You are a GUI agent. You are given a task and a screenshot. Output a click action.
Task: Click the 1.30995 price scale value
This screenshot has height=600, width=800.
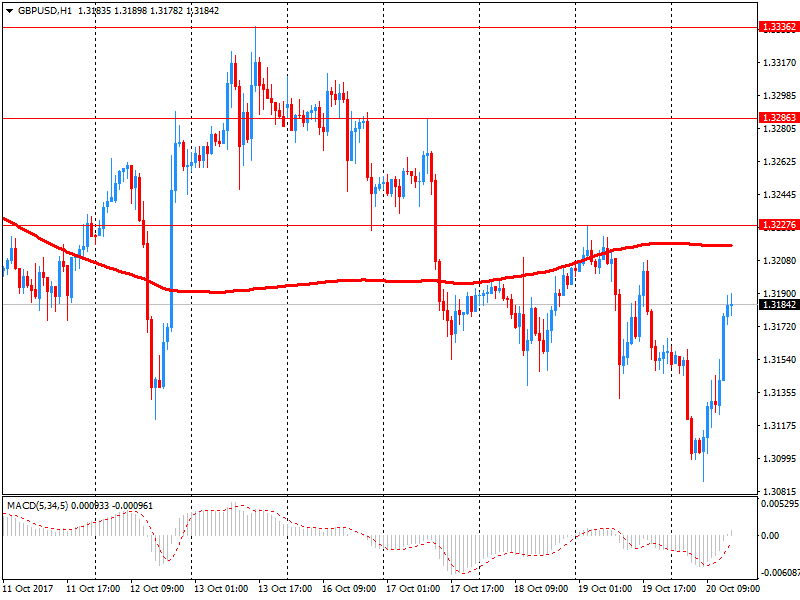[779, 459]
